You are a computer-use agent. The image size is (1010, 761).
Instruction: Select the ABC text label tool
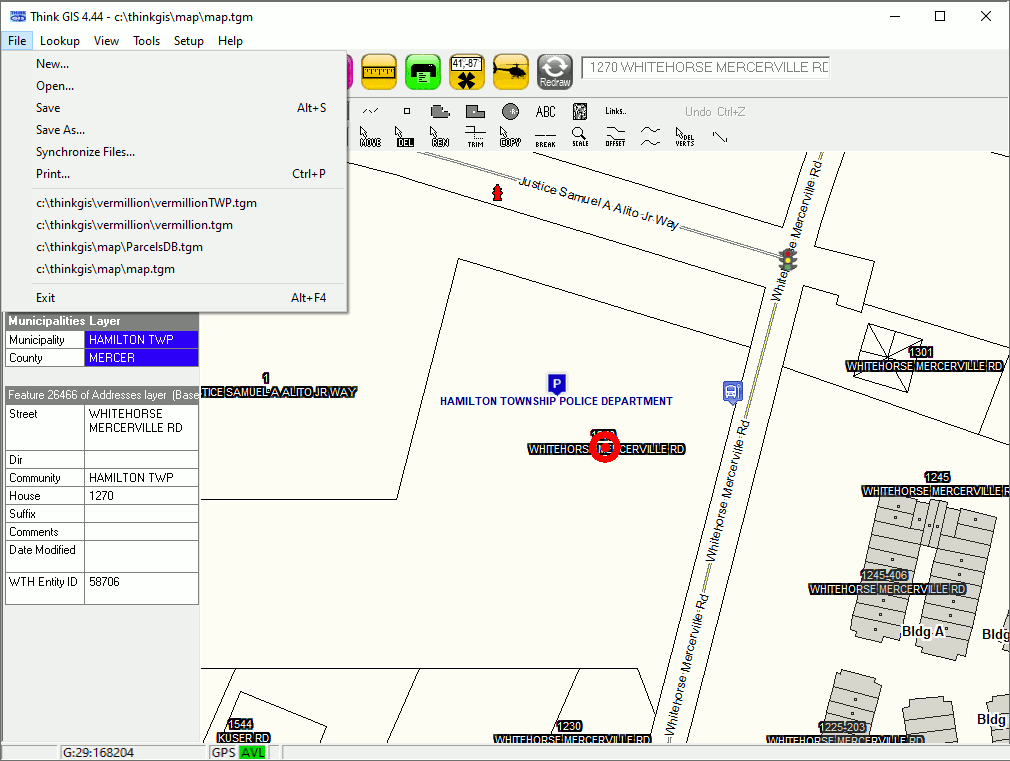pos(546,111)
